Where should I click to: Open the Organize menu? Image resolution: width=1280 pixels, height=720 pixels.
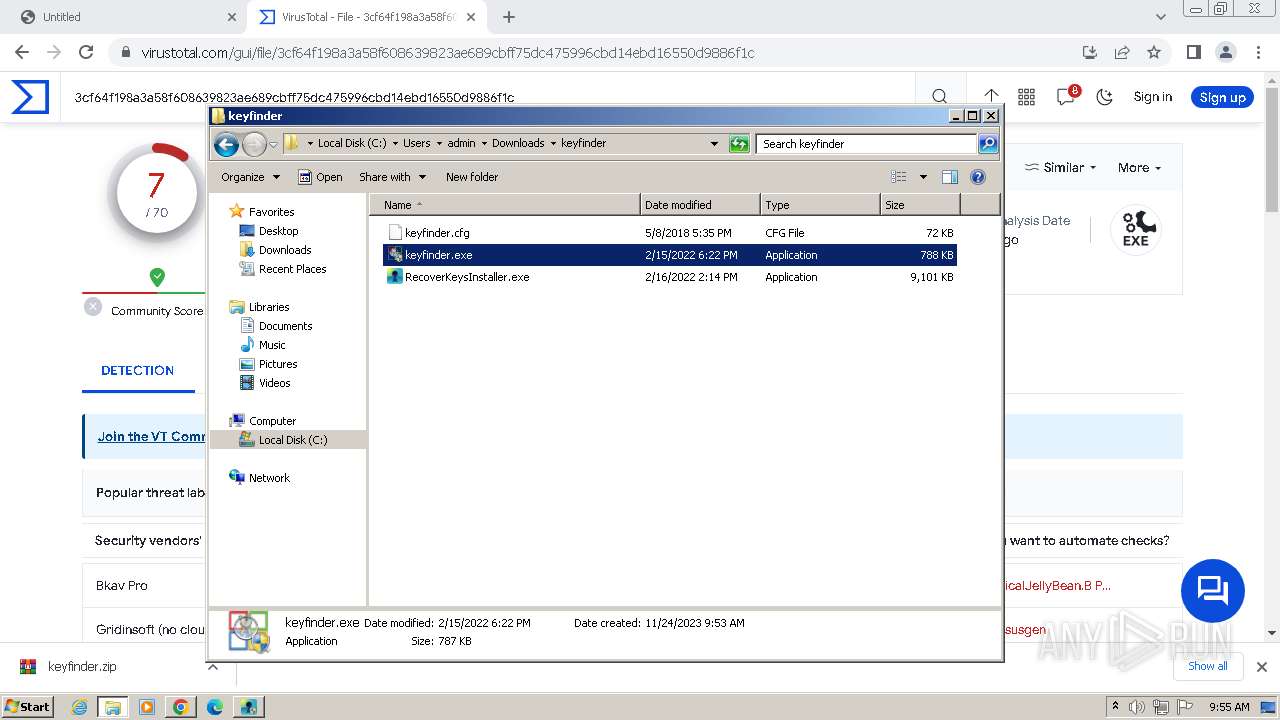click(x=250, y=177)
